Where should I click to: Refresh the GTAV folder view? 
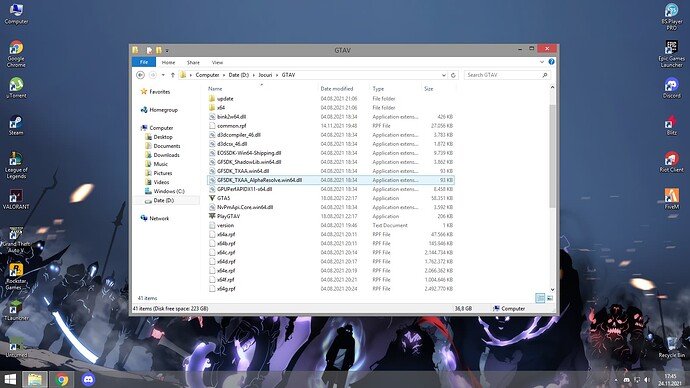(x=453, y=75)
